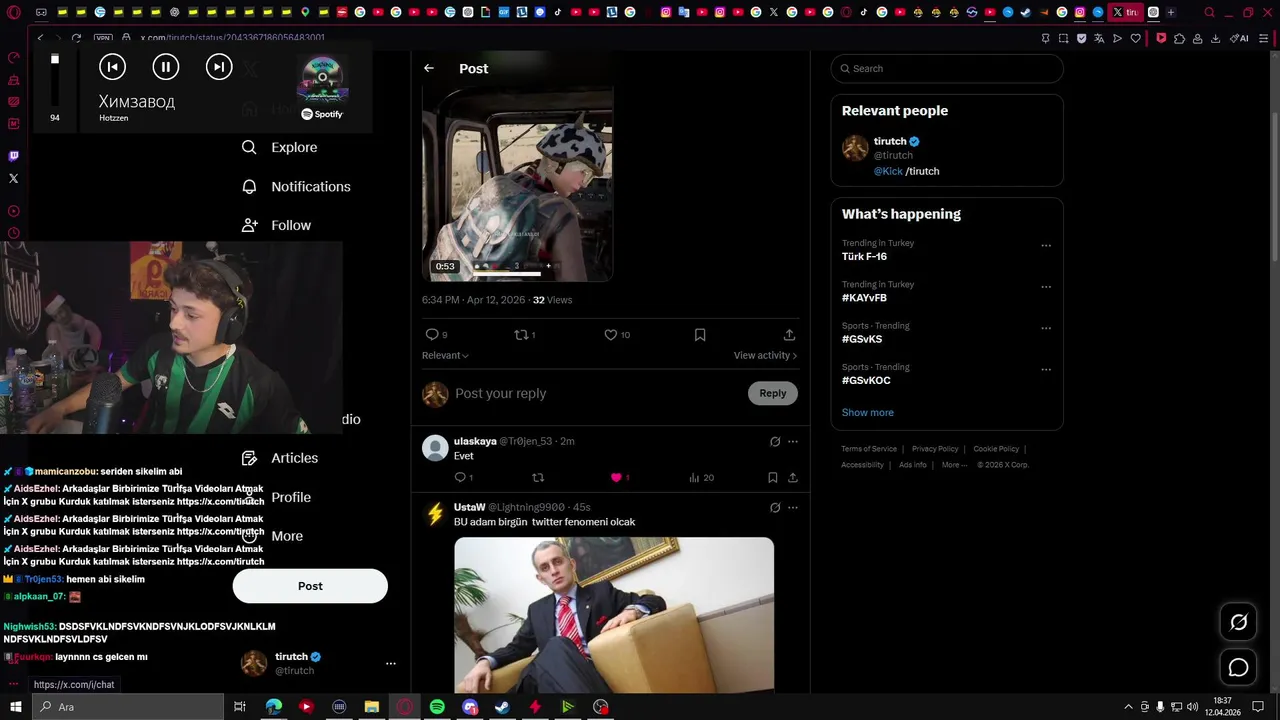Click Show more under What's happening
The height and width of the screenshot is (720, 1280).
coord(868,412)
